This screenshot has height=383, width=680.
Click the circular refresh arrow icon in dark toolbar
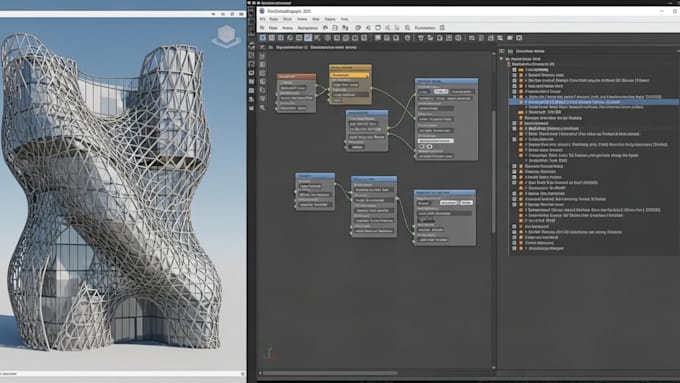408,38
